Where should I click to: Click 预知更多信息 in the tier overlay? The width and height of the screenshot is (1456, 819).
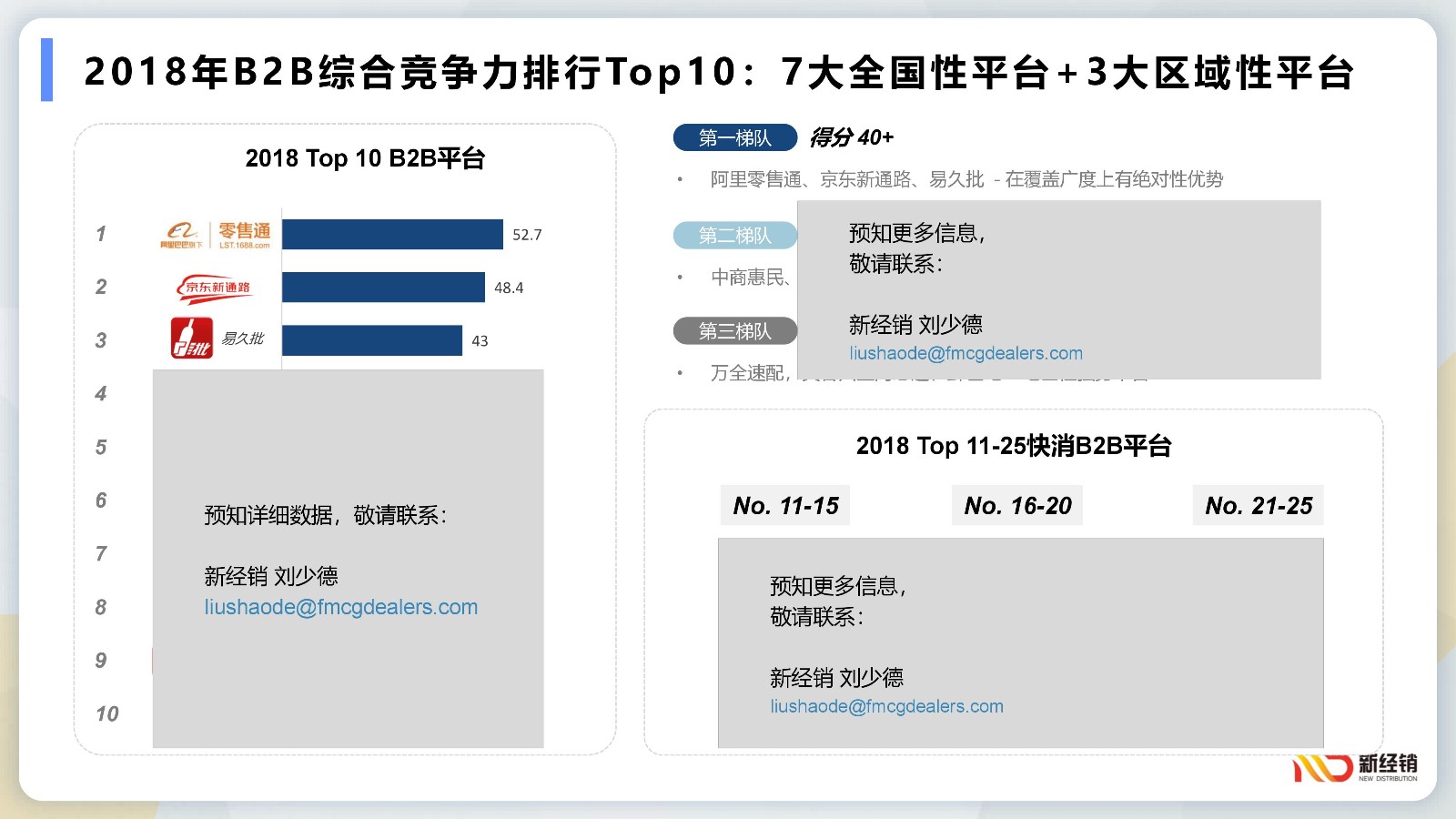(917, 233)
